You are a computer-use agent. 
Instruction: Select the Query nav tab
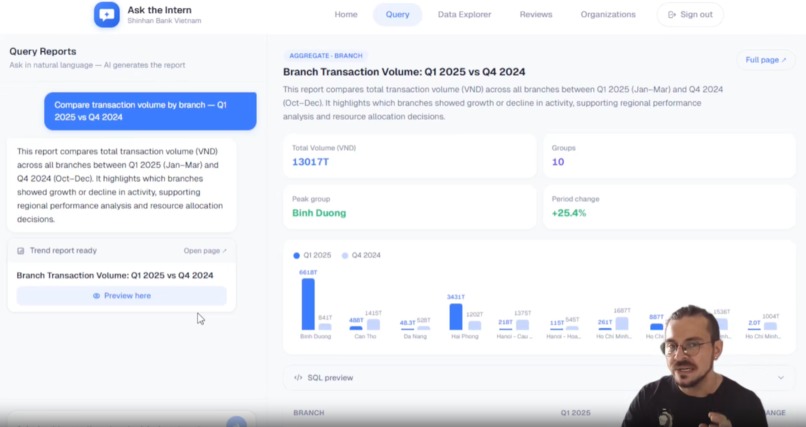tap(397, 14)
